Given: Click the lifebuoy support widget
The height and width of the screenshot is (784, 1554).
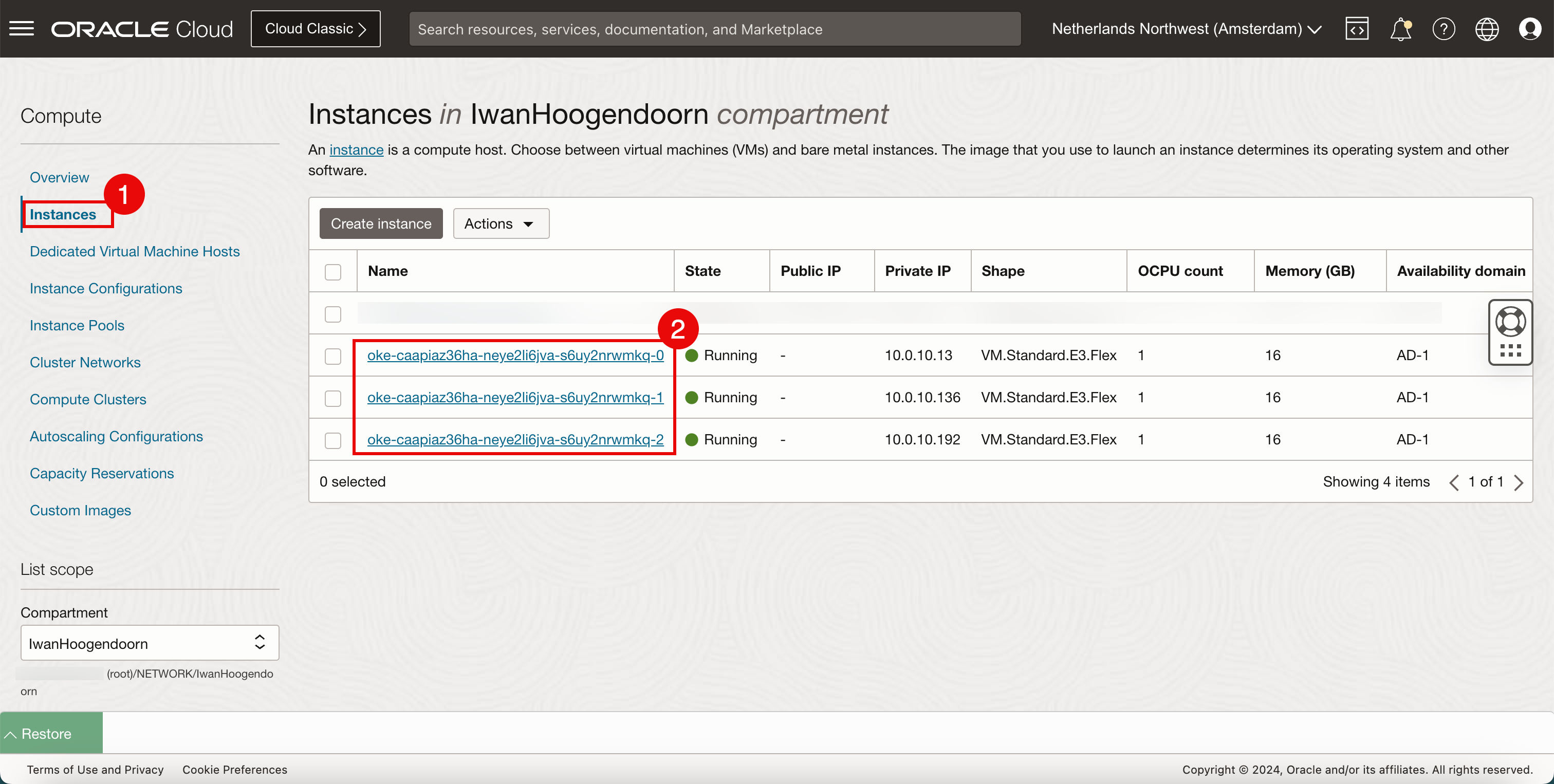Looking at the screenshot, I should 1510,323.
